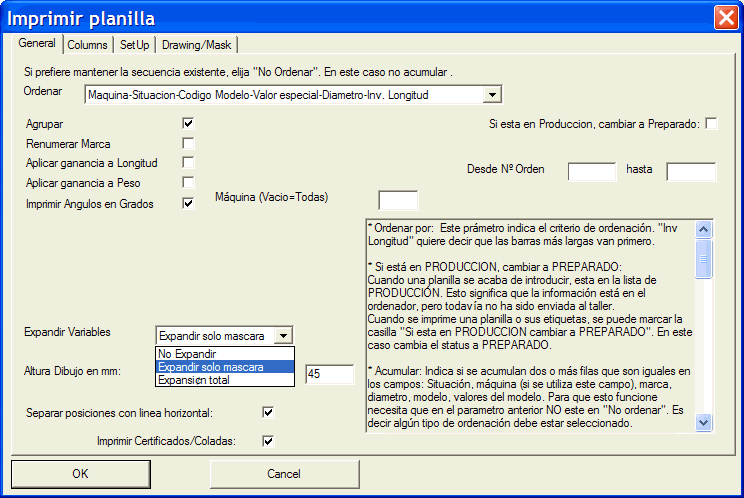The width and height of the screenshot is (744, 498).
Task: Enable the Renumerar Marca checkbox
Action: coord(188,143)
